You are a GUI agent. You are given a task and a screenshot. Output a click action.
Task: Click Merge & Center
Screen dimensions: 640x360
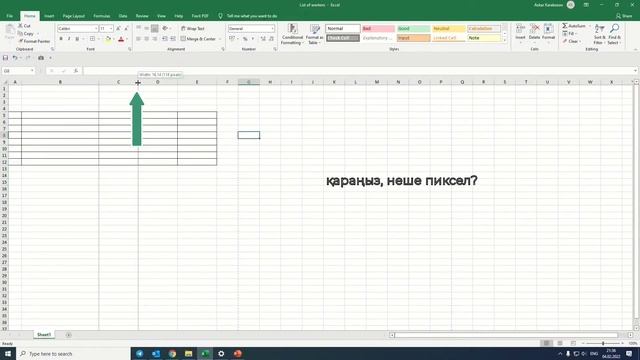click(x=198, y=39)
